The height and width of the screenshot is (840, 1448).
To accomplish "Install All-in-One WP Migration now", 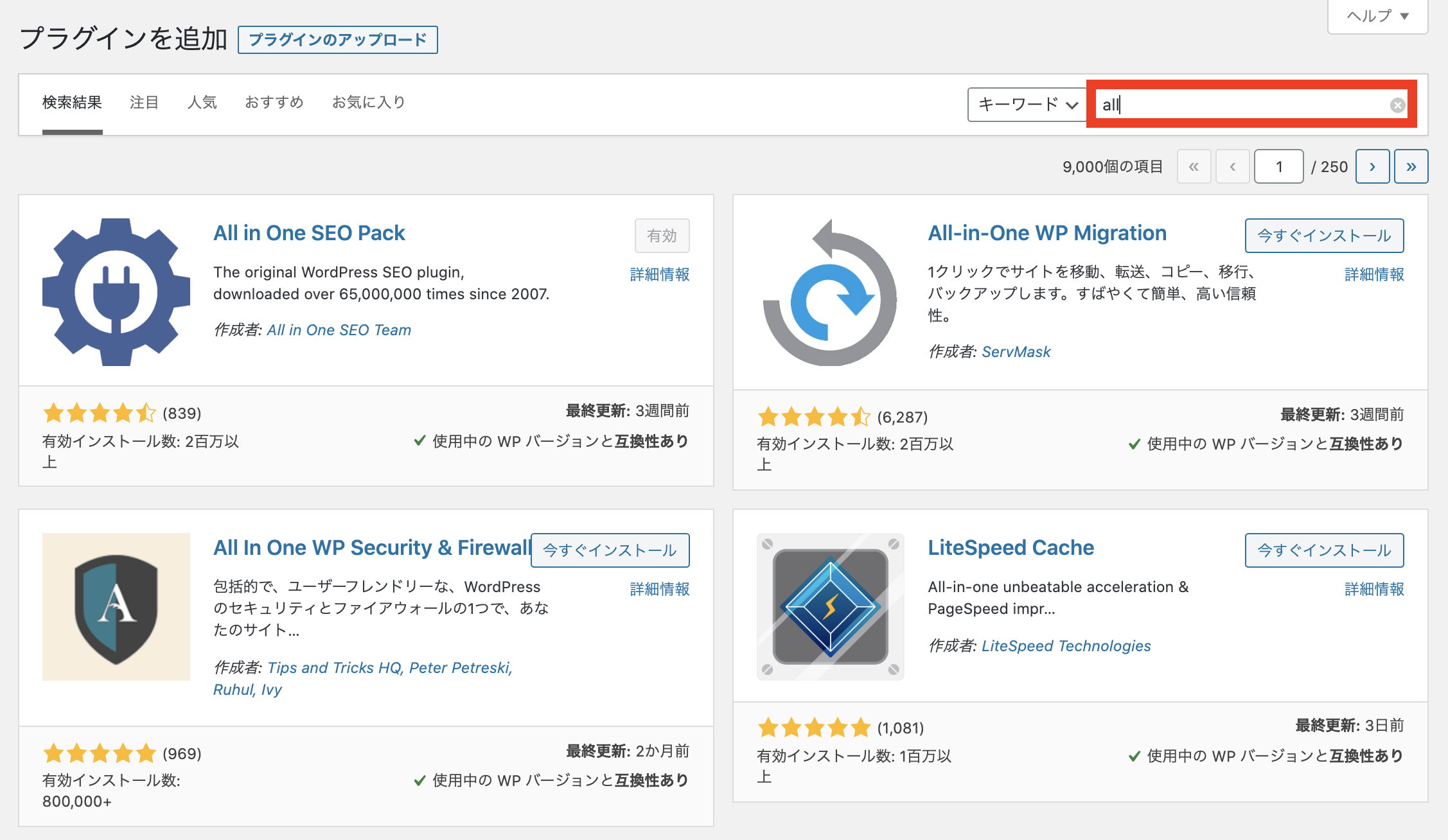I will (x=1324, y=236).
